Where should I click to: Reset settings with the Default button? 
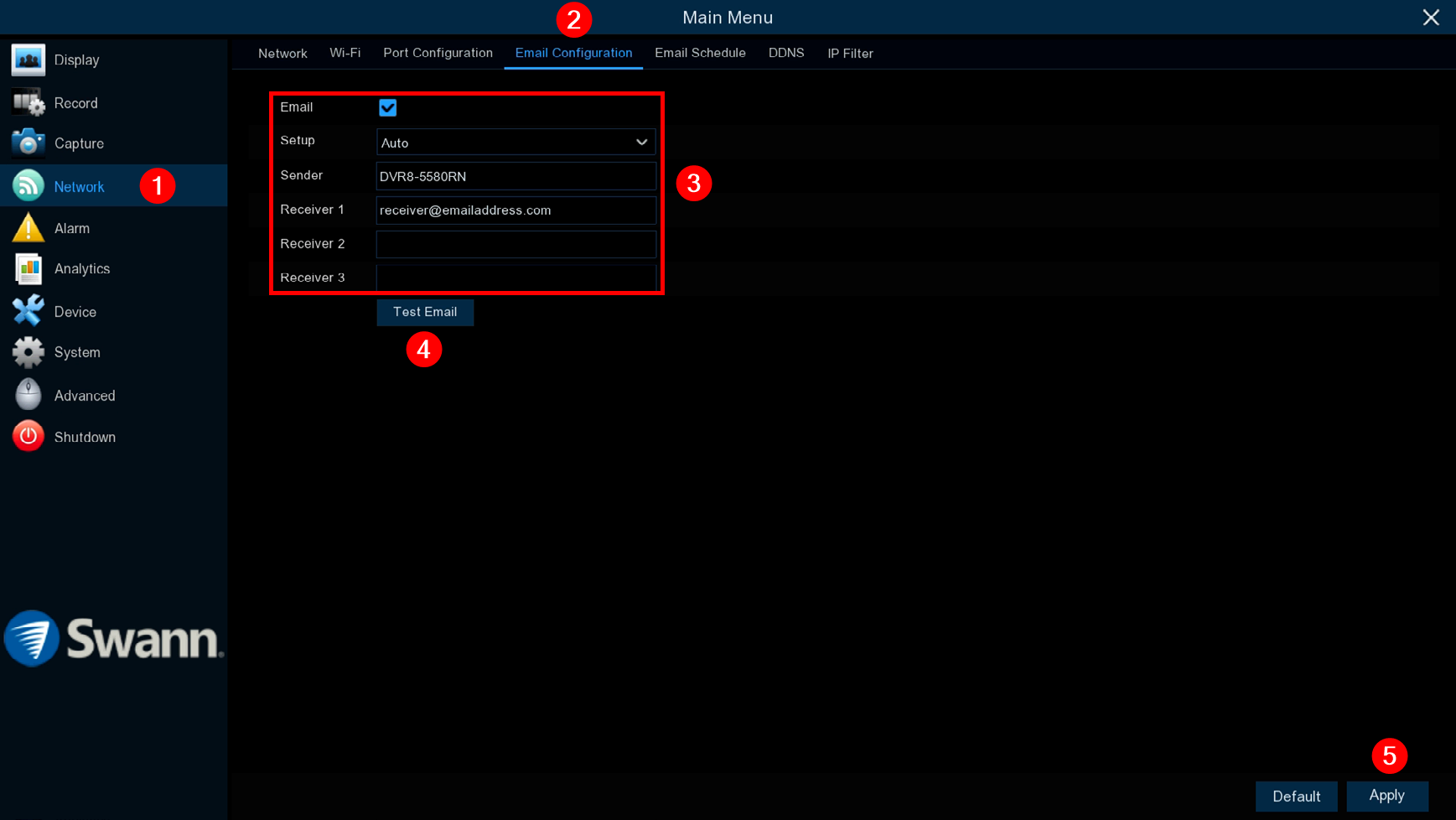point(1296,796)
